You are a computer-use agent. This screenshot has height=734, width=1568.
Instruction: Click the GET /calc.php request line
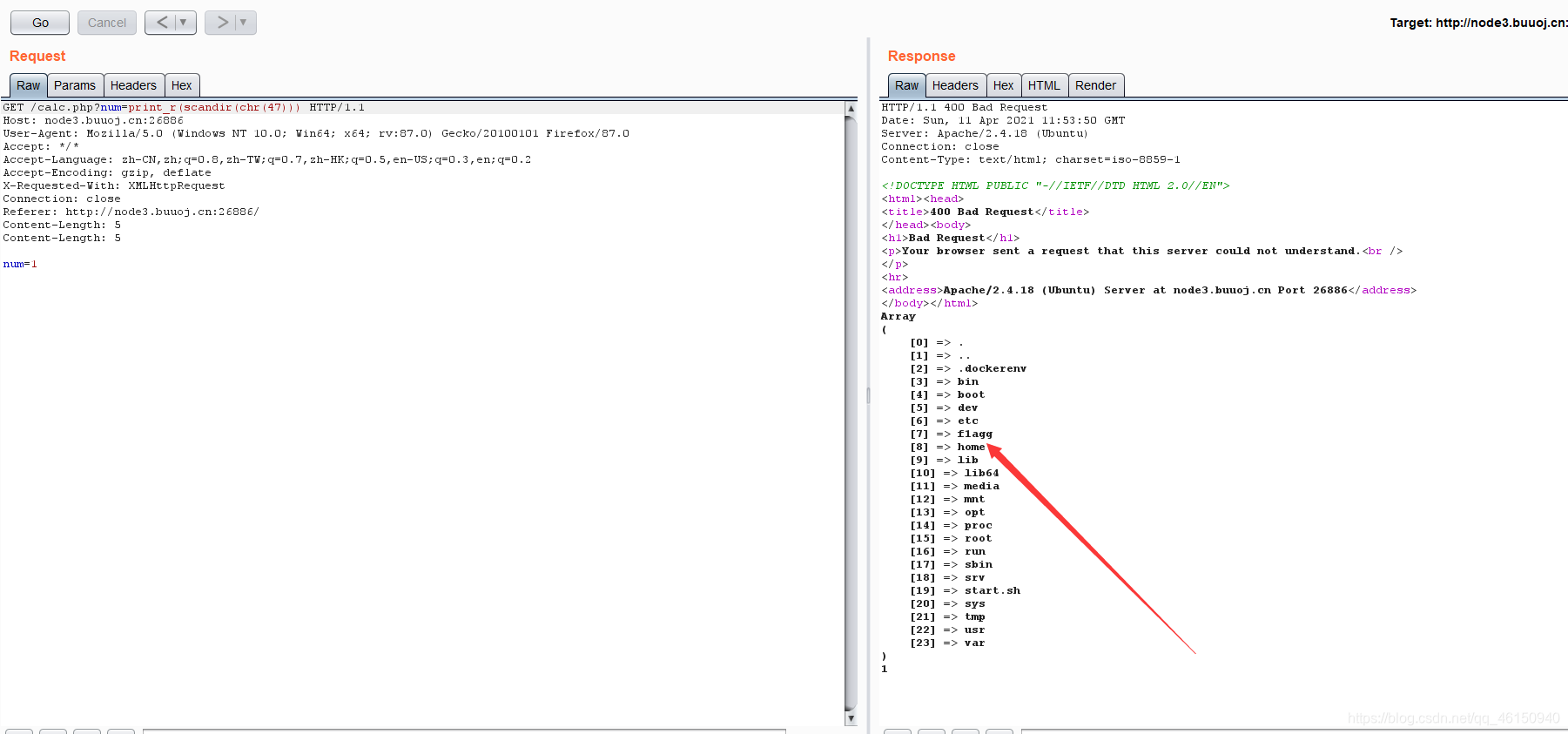[184, 108]
